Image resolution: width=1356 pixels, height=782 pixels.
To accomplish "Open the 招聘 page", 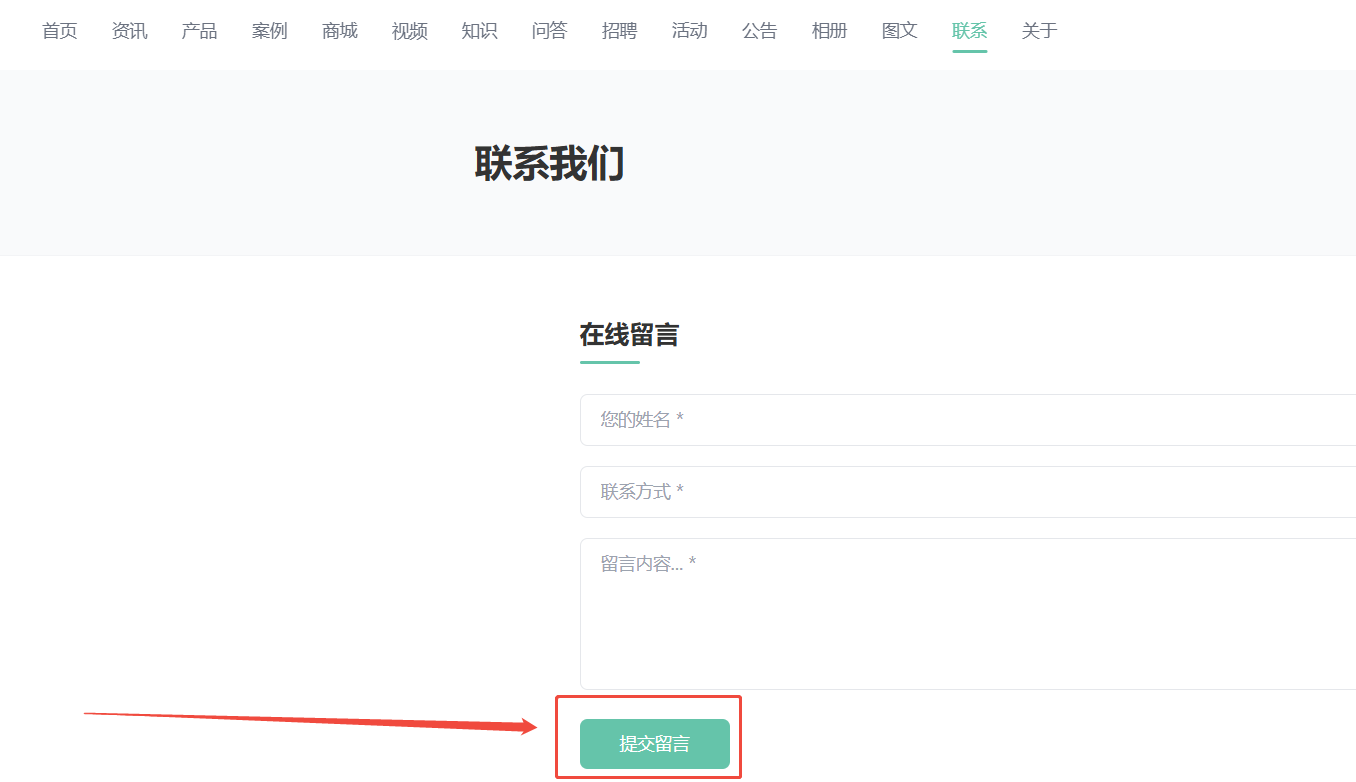I will [620, 31].
